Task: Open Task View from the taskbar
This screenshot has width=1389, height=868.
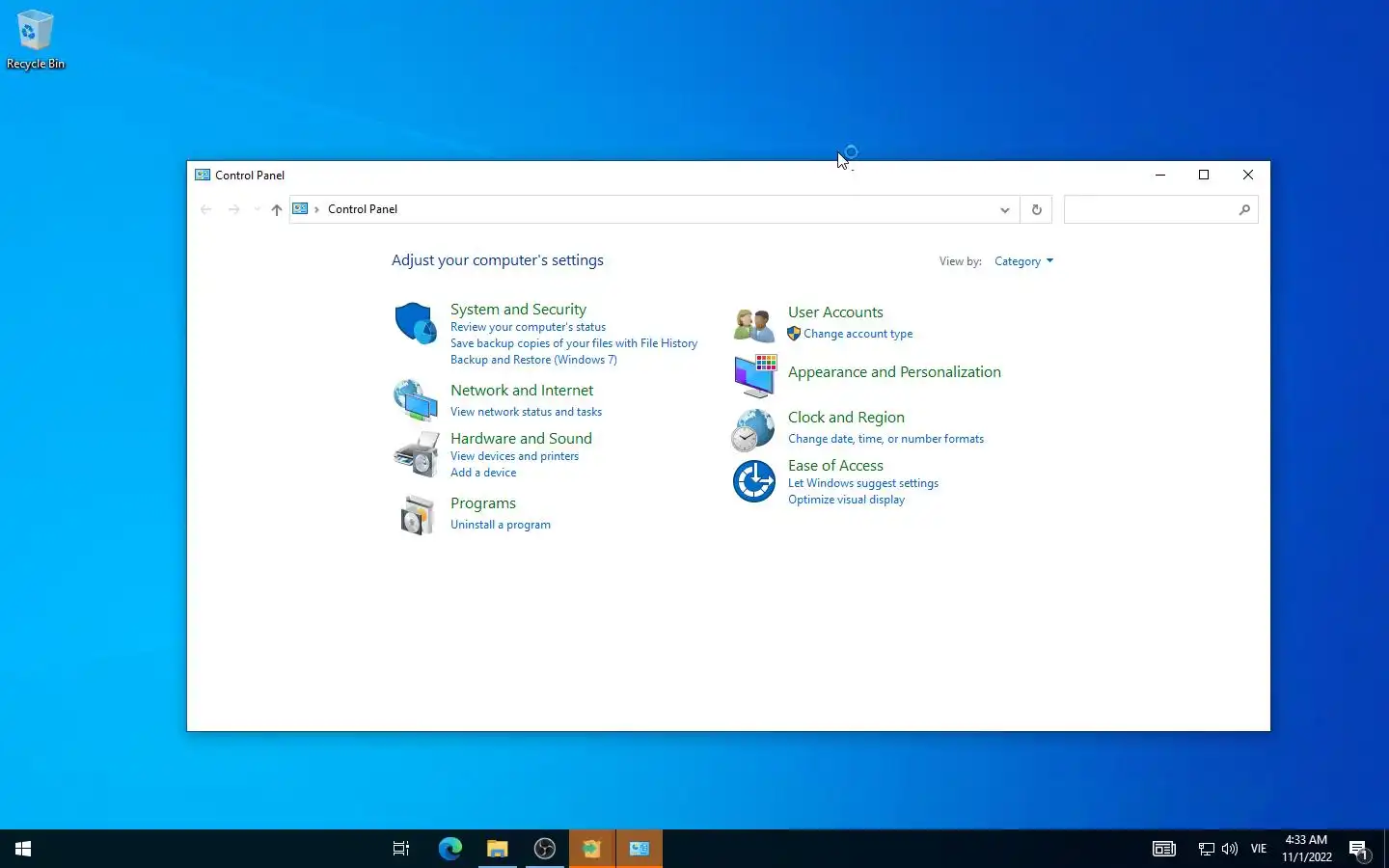Action: click(401, 849)
